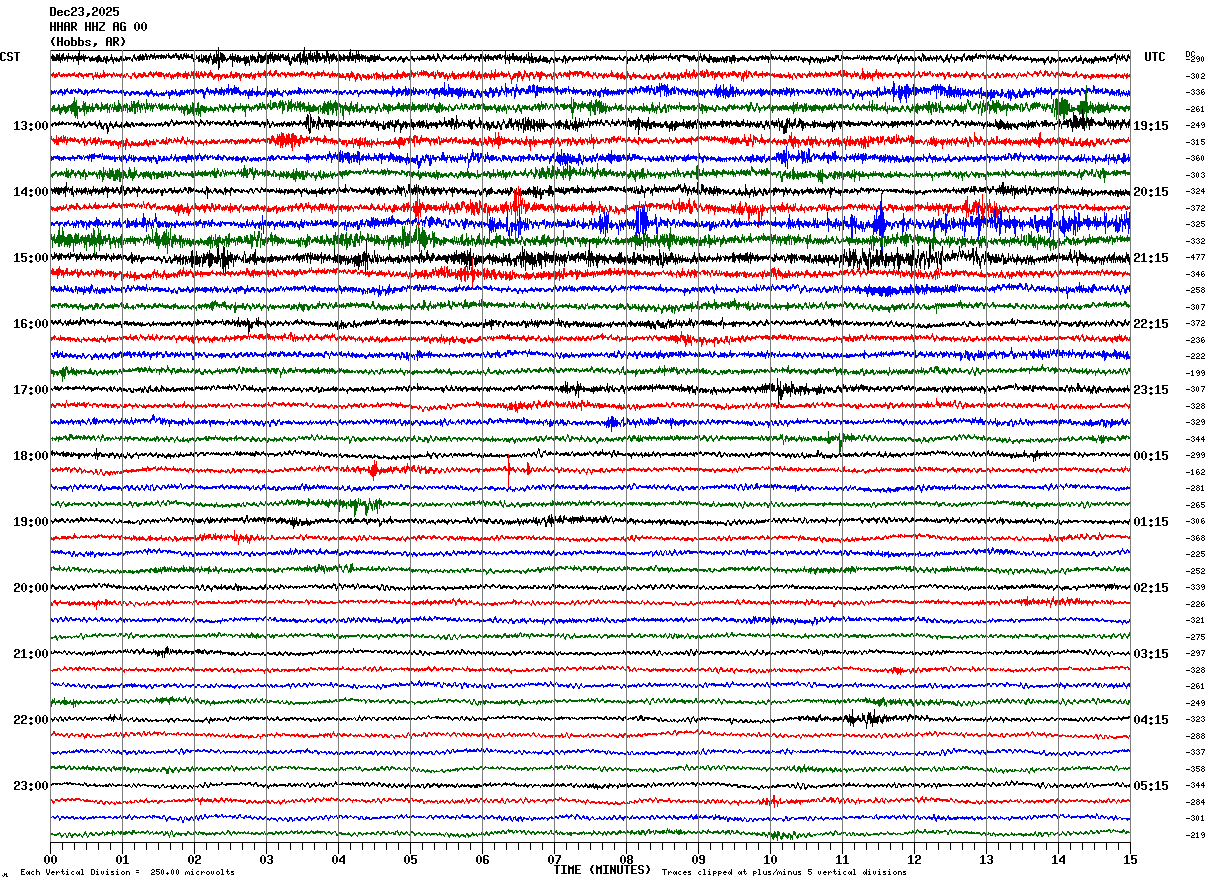Click minute tick label 10
This screenshot has height=886, width=1210.
coord(770,859)
